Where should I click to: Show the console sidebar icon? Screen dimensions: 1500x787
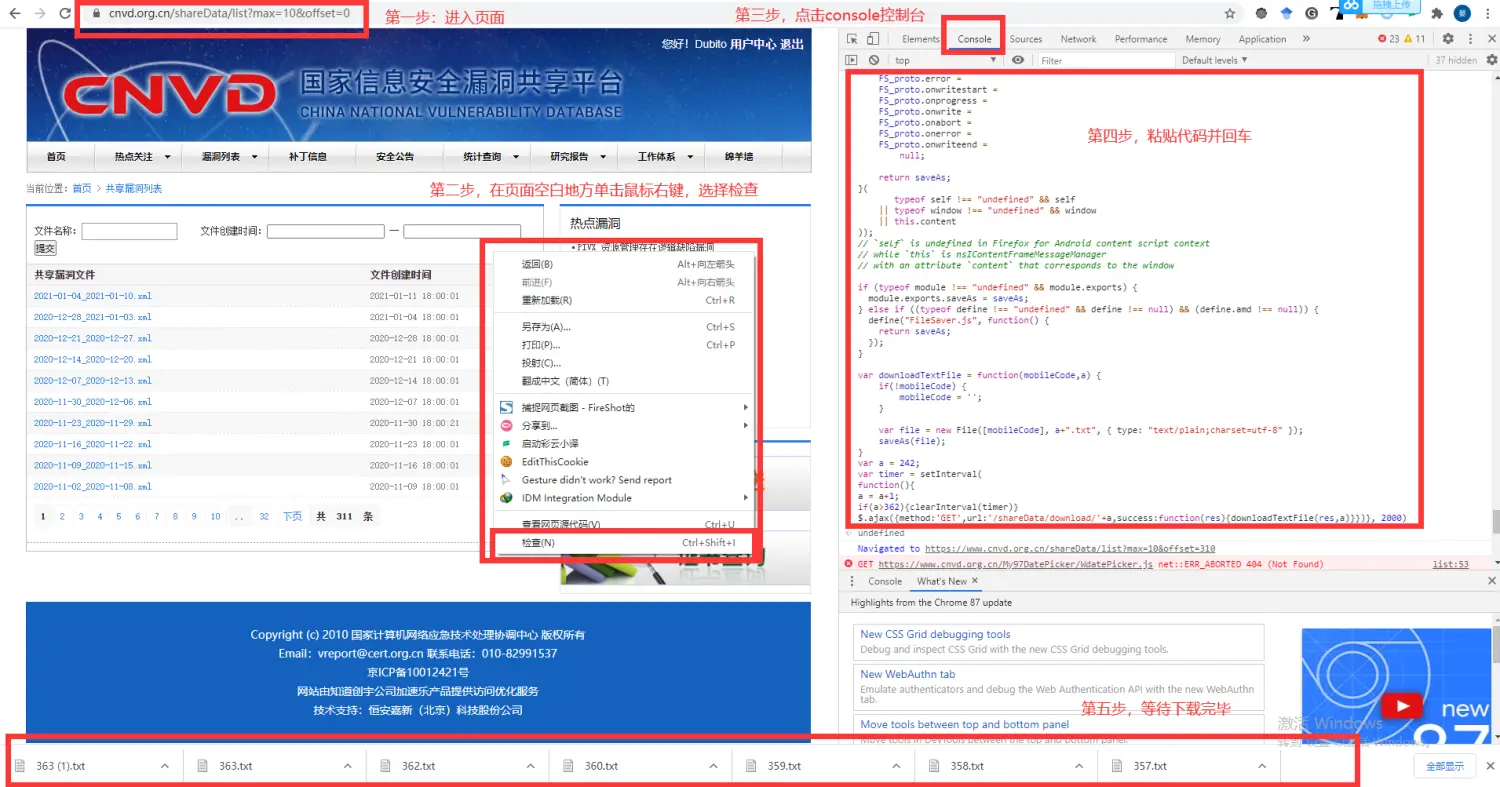[852, 60]
